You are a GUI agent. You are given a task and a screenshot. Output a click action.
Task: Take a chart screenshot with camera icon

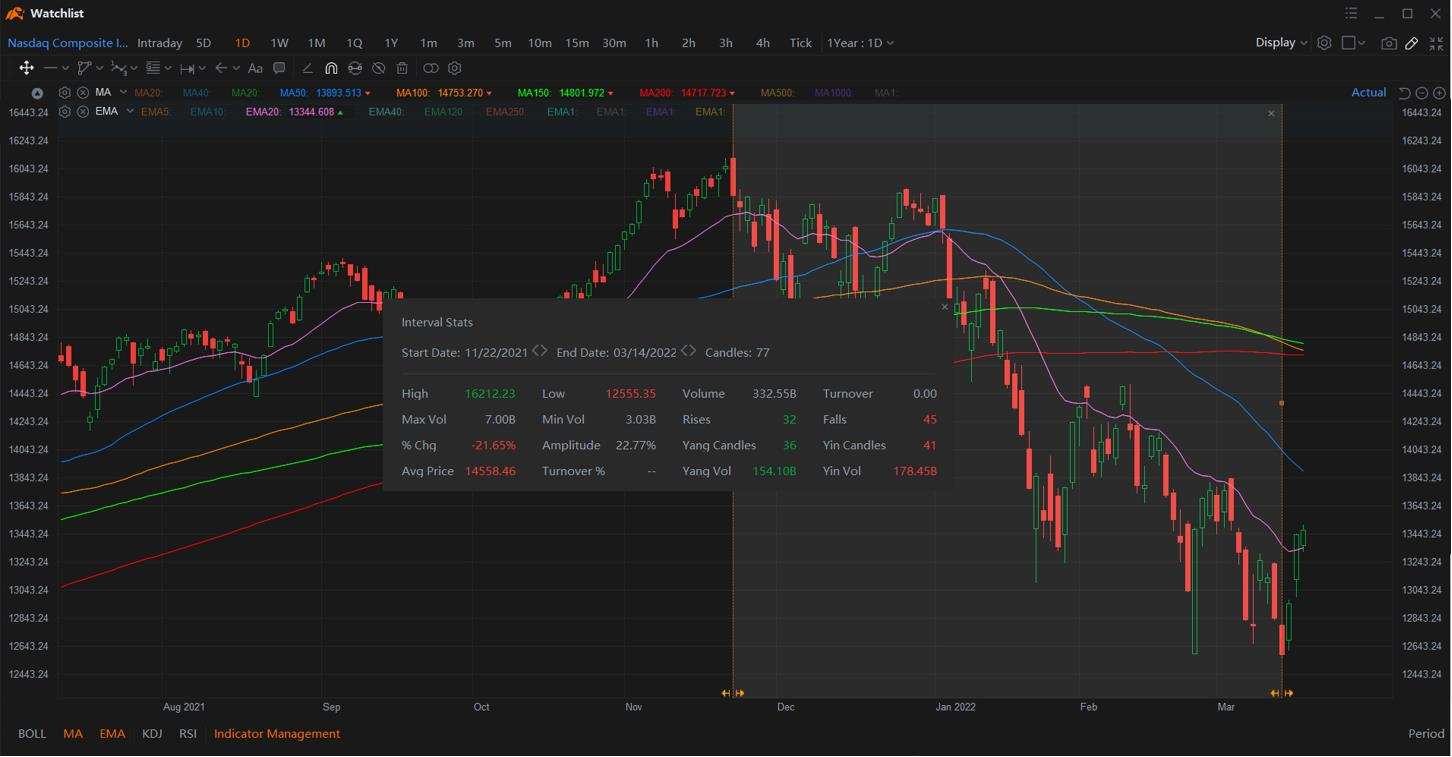click(x=1388, y=43)
